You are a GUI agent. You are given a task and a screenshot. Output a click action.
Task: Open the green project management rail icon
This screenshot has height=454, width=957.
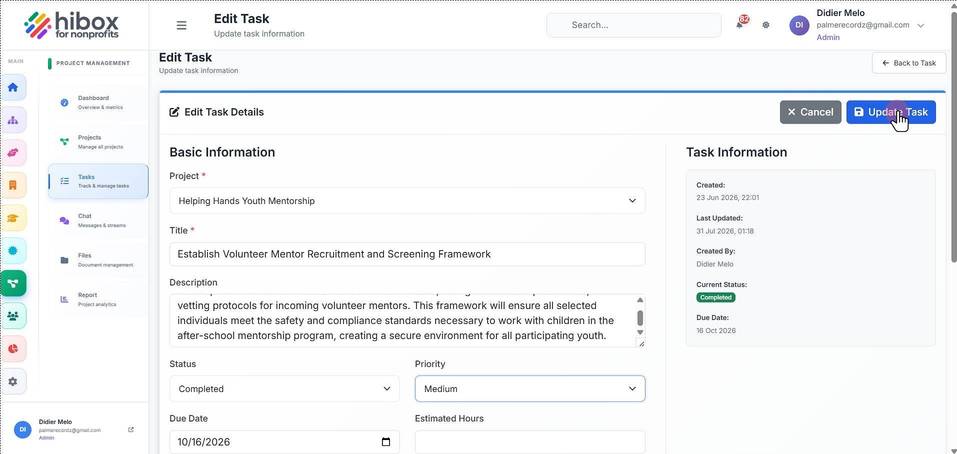(x=13, y=283)
